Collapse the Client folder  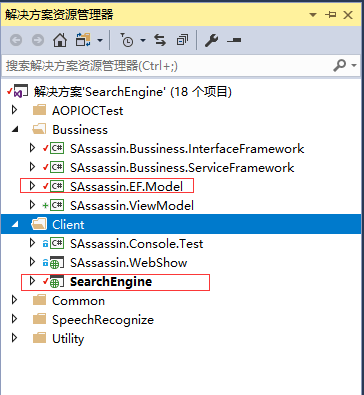(x=15, y=225)
